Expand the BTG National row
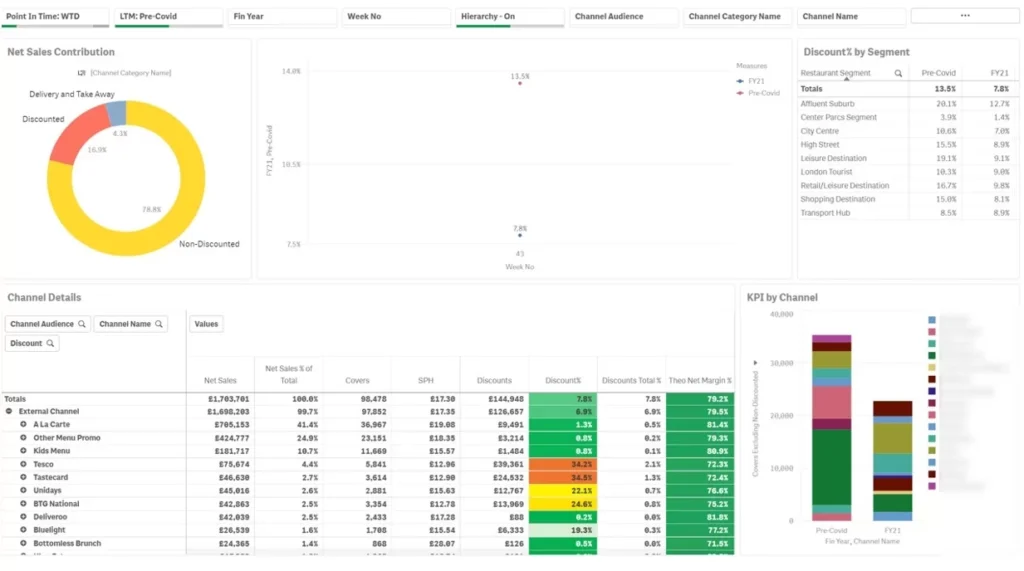This screenshot has height=571, width=1024. click(23, 504)
